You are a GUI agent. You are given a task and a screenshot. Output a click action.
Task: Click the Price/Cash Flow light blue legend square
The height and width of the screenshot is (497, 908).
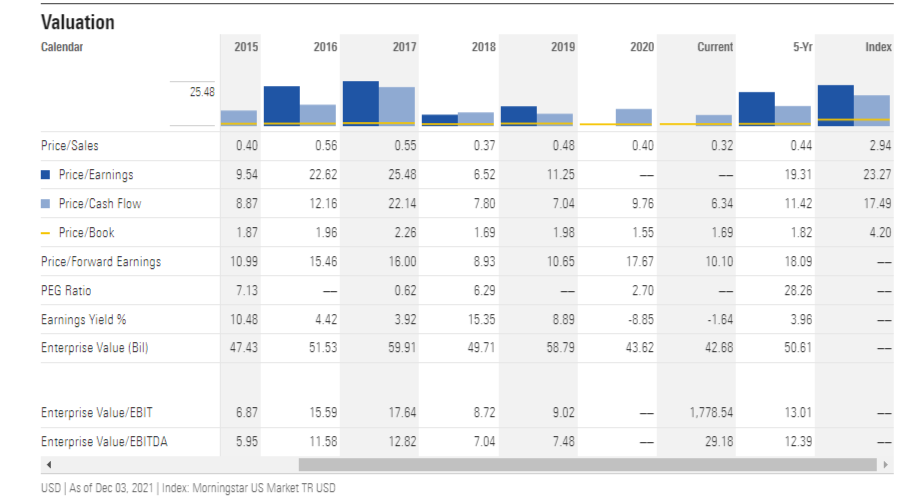coord(46,204)
